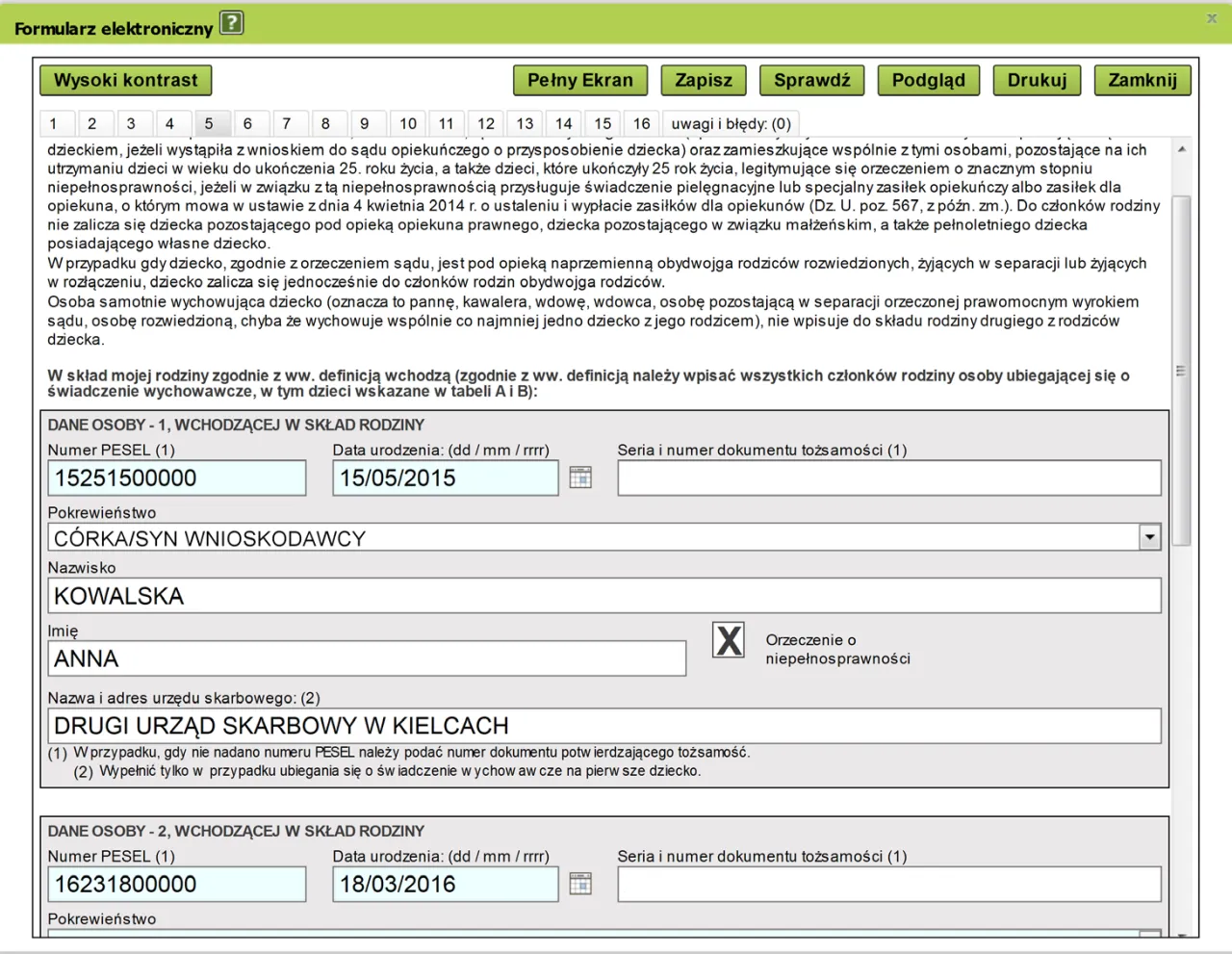Go to page tab 16
This screenshot has width=1232, height=954.
coord(641,123)
